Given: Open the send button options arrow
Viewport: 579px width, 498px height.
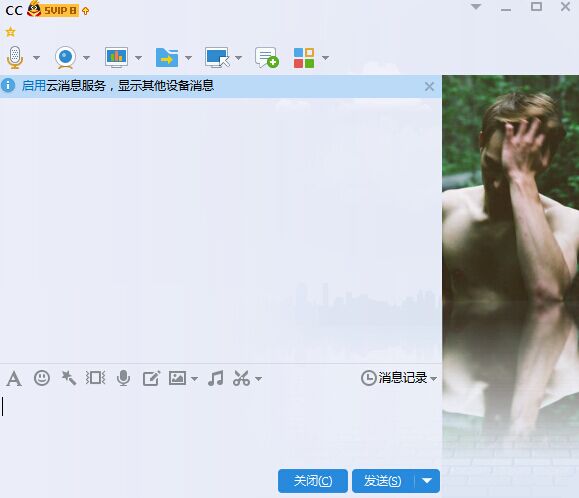Looking at the screenshot, I should point(427,481).
